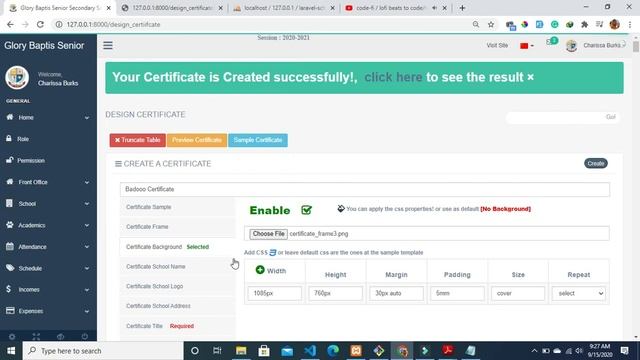
Task: Select the Certificate Background tab
Action: click(178, 247)
